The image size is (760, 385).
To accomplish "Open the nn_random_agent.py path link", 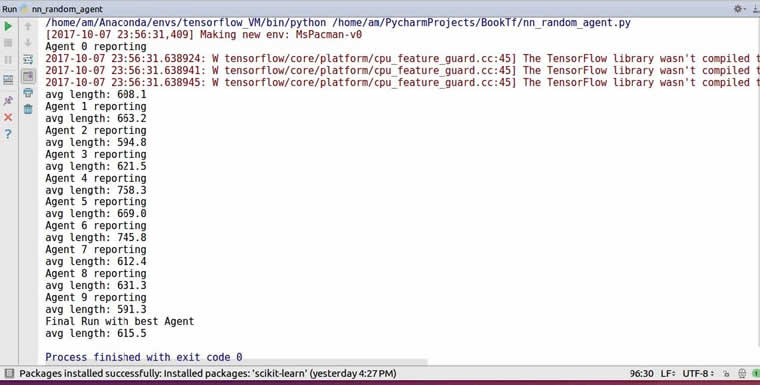I will tap(481, 22).
